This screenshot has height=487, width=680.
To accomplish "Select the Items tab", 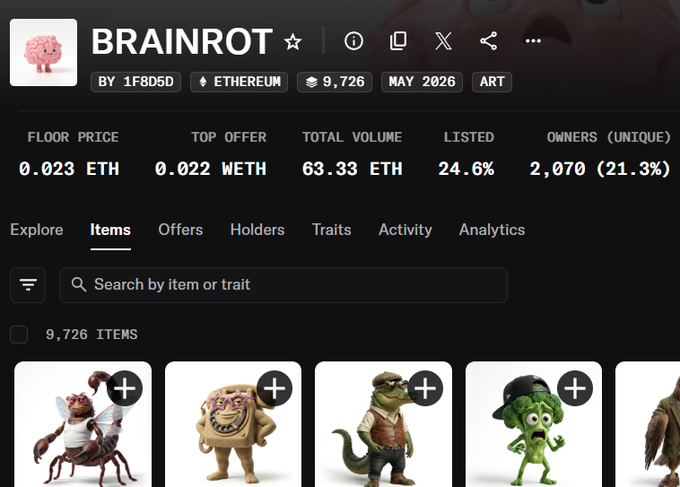I will [x=111, y=230].
